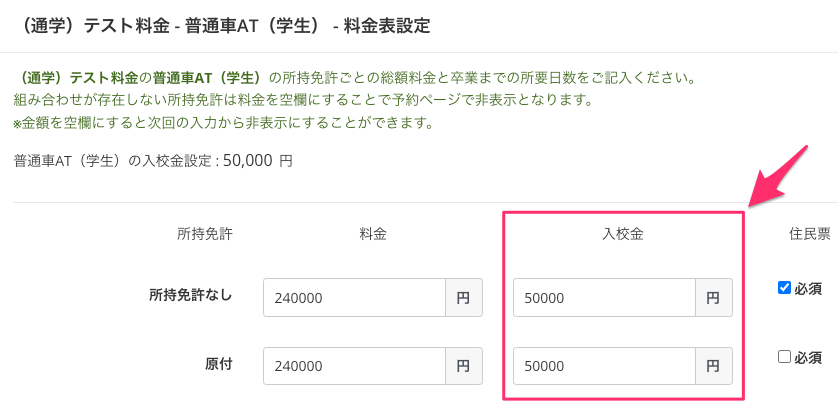Click 必須 label next to checked checkbox
Image resolution: width=838 pixels, height=401 pixels.
coord(808,289)
